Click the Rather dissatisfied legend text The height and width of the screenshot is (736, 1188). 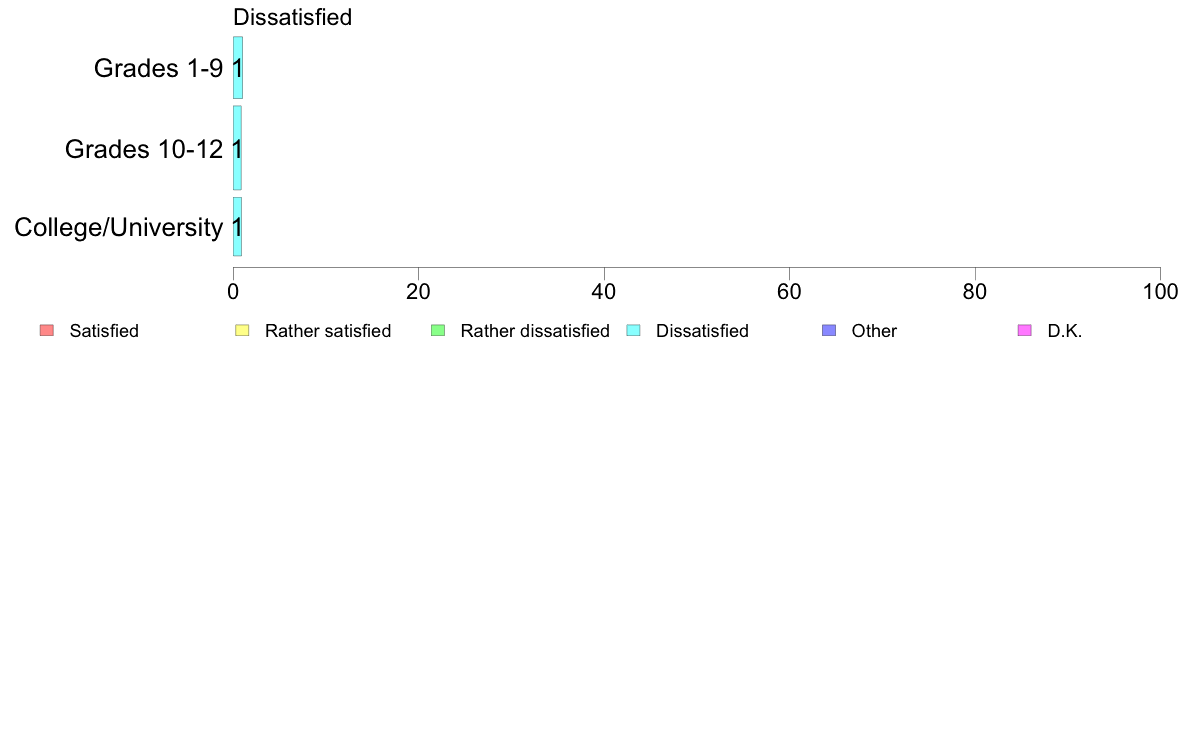(535, 331)
